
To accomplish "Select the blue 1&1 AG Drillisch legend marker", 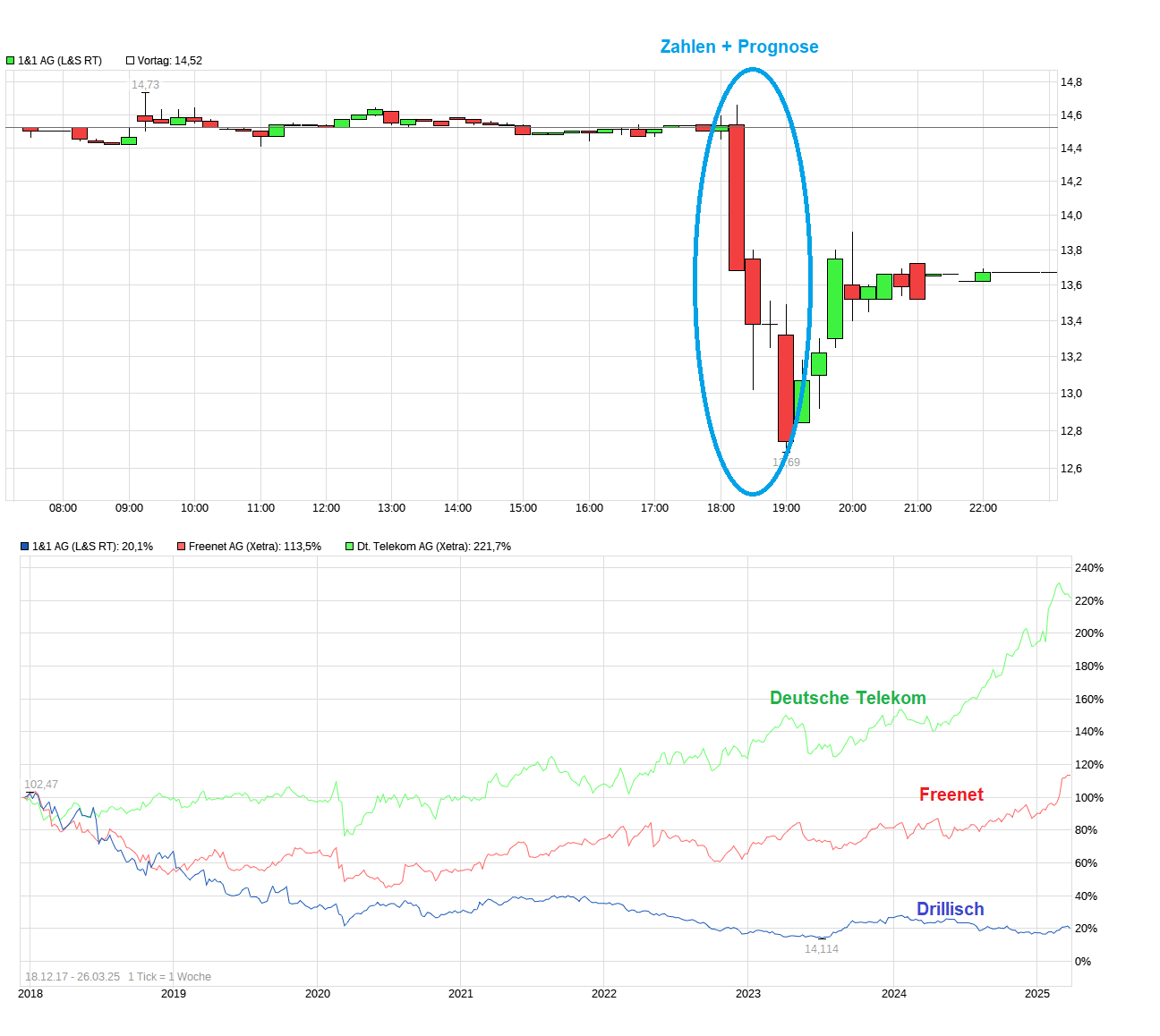I will pos(24,545).
